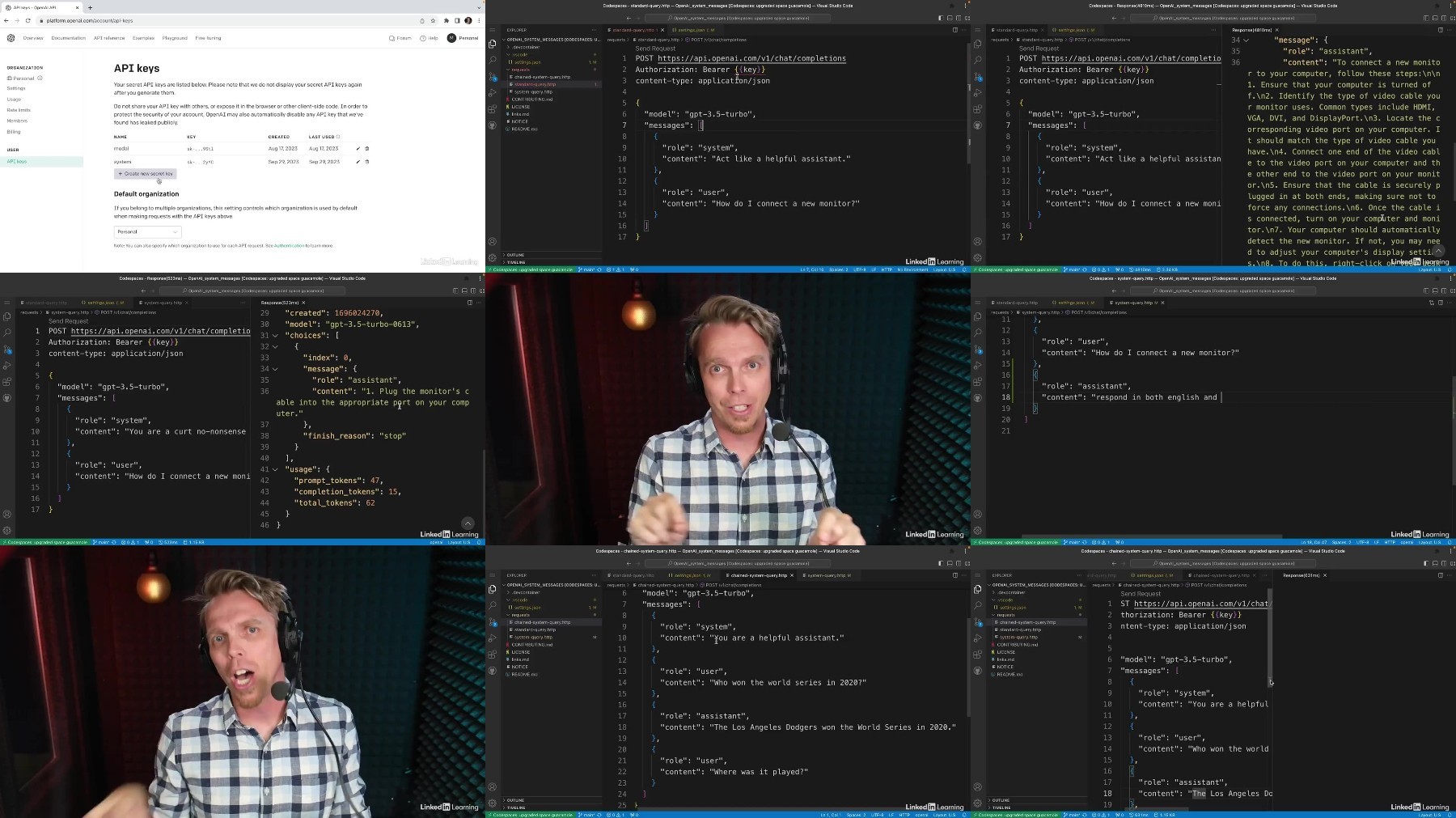Expand TIMELINE section in standard-query.http titled window

(515, 262)
